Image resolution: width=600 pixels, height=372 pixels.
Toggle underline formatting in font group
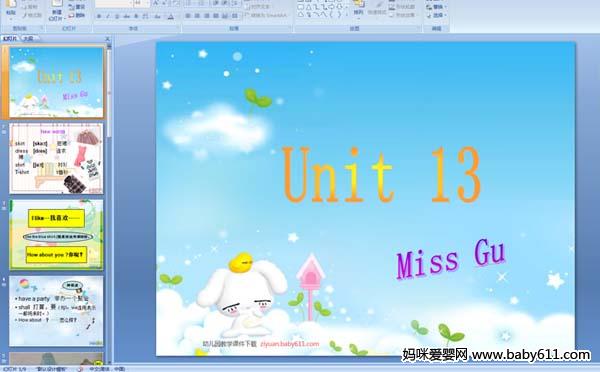coord(117,16)
